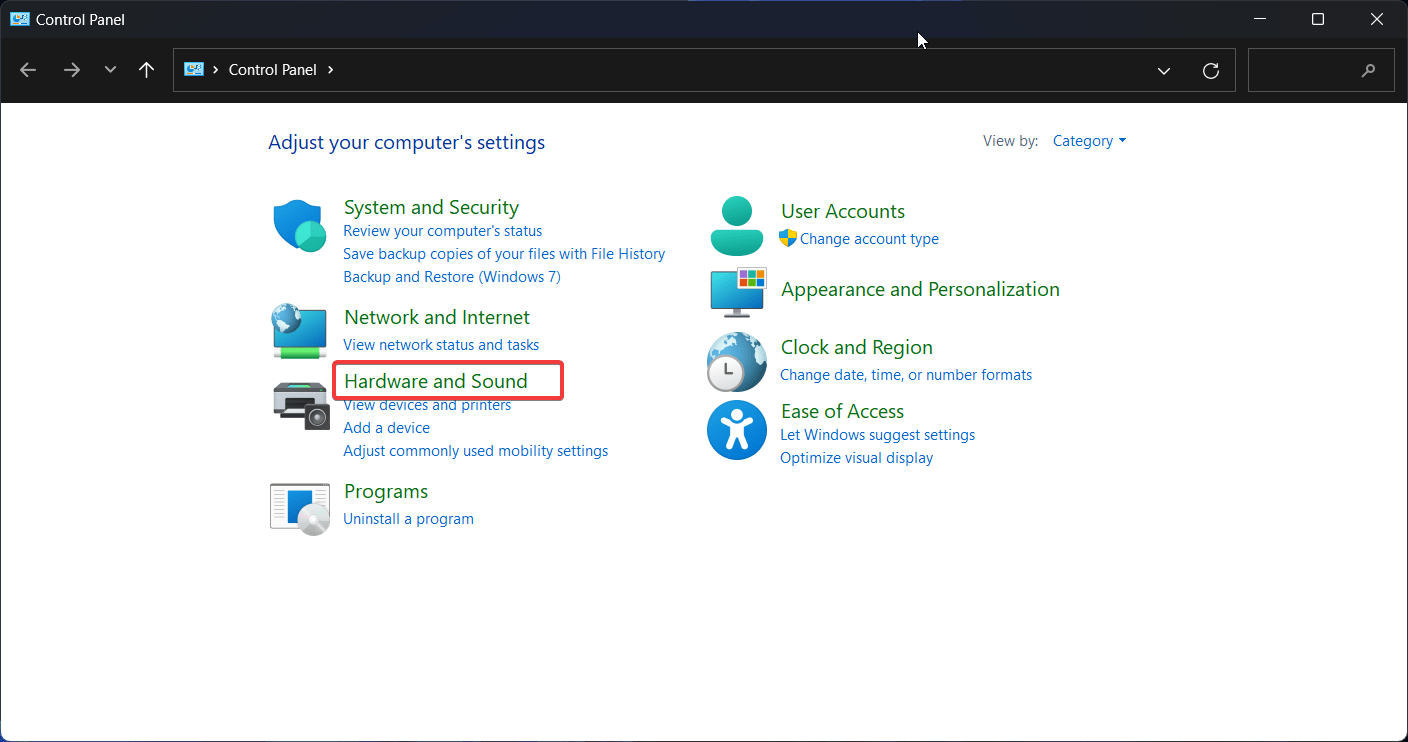1408x742 pixels.
Task: Go forward using the forward arrow
Action: tap(71, 70)
